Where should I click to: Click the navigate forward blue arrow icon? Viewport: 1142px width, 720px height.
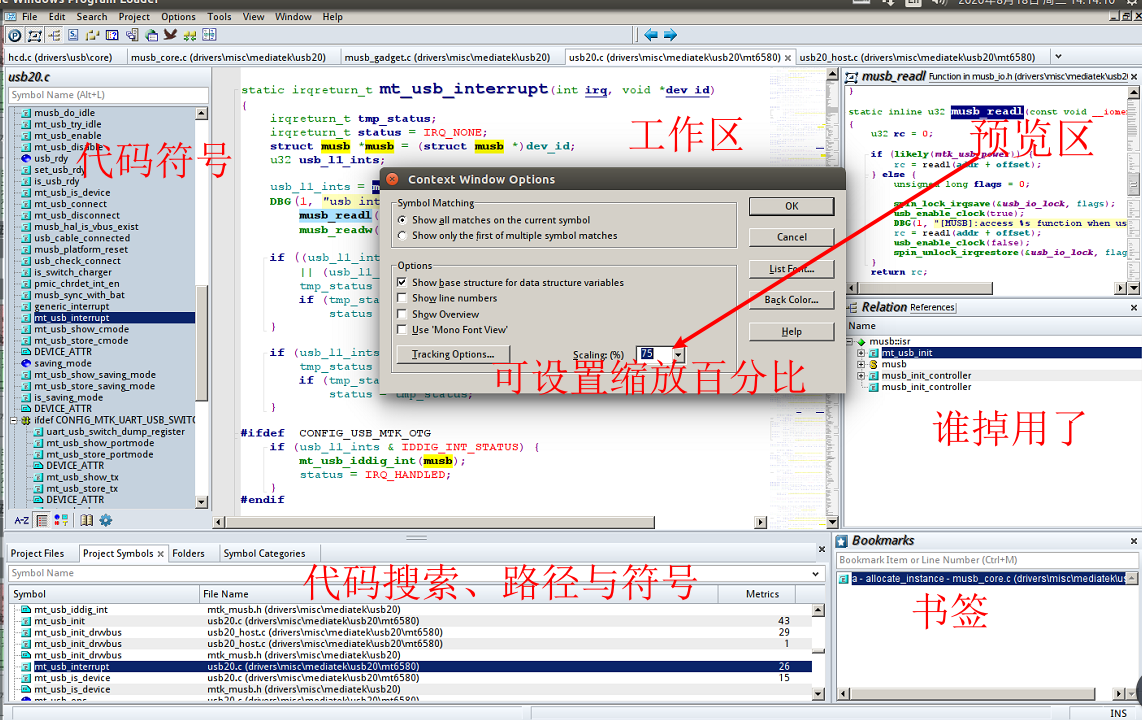(670, 35)
